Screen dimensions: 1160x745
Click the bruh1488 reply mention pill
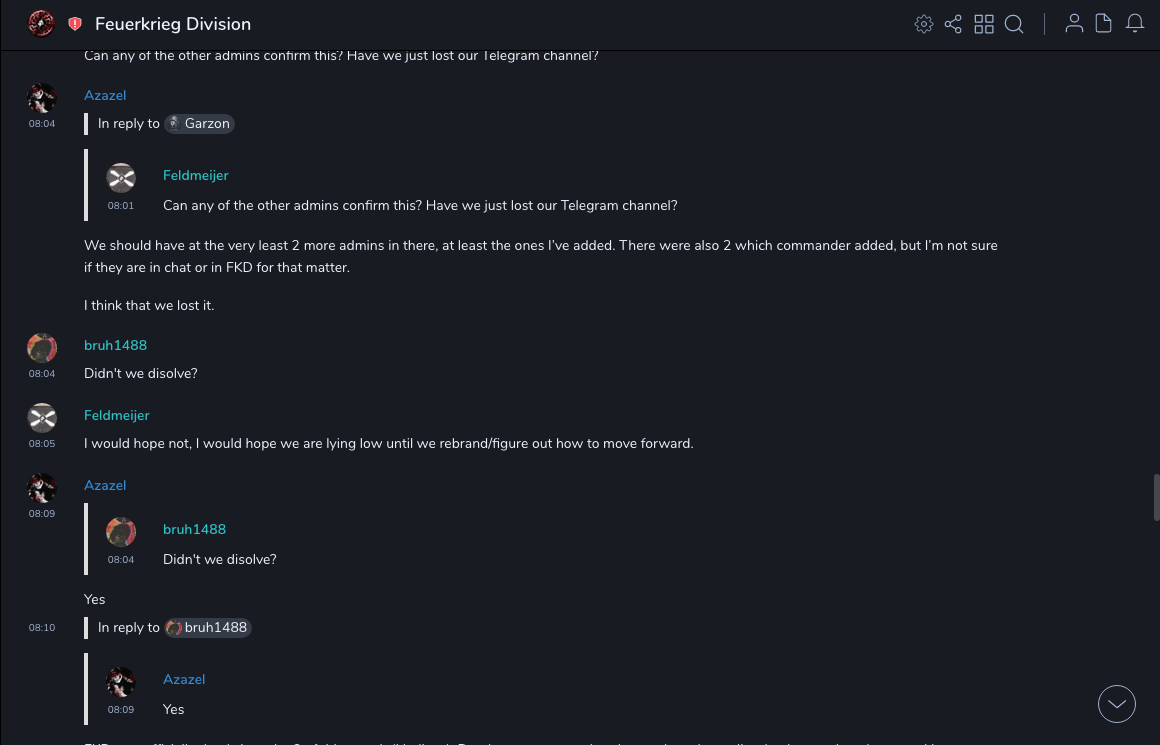pos(208,628)
